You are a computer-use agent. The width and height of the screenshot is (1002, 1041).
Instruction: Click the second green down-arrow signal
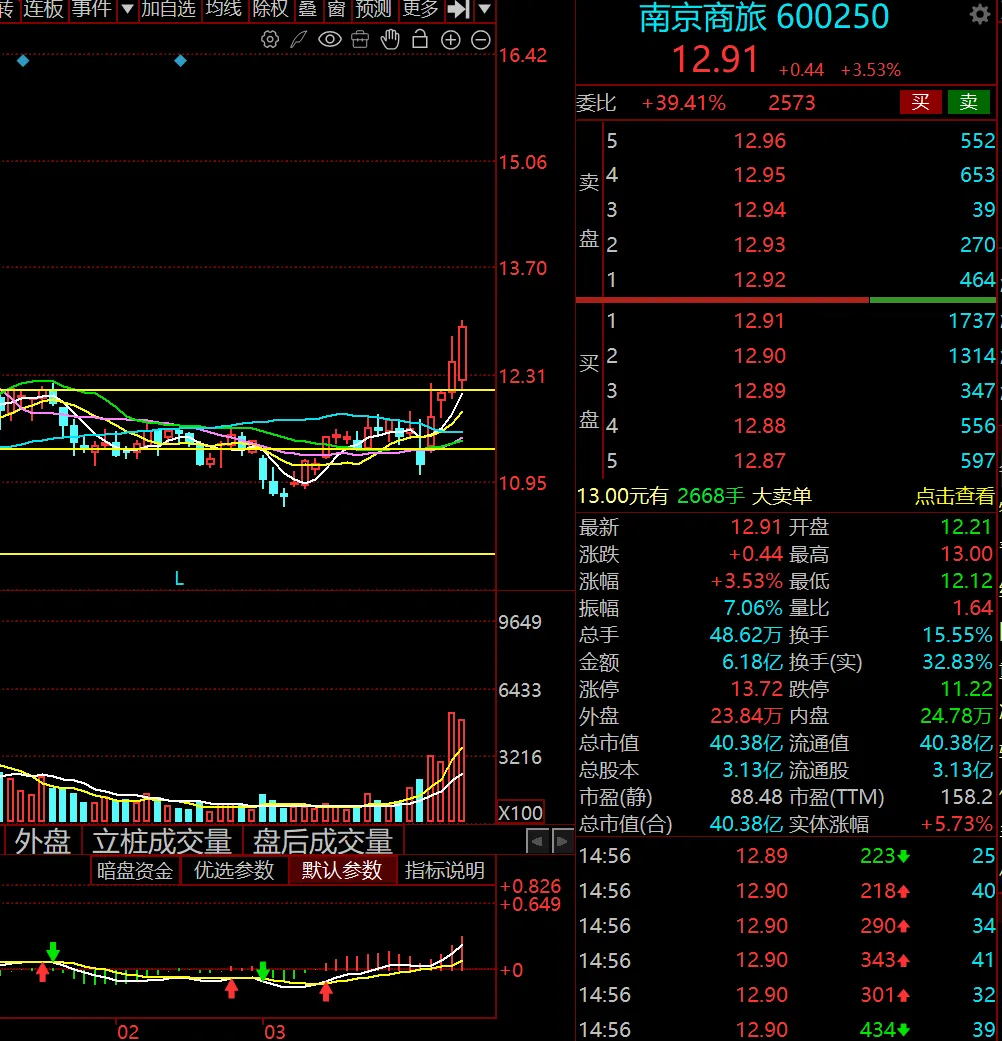(264, 971)
